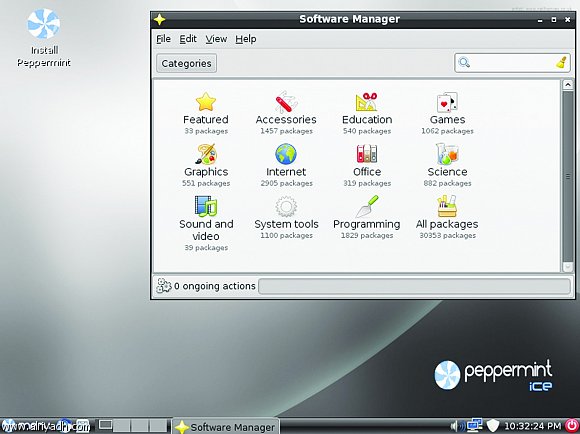Open the File menu

(163, 39)
